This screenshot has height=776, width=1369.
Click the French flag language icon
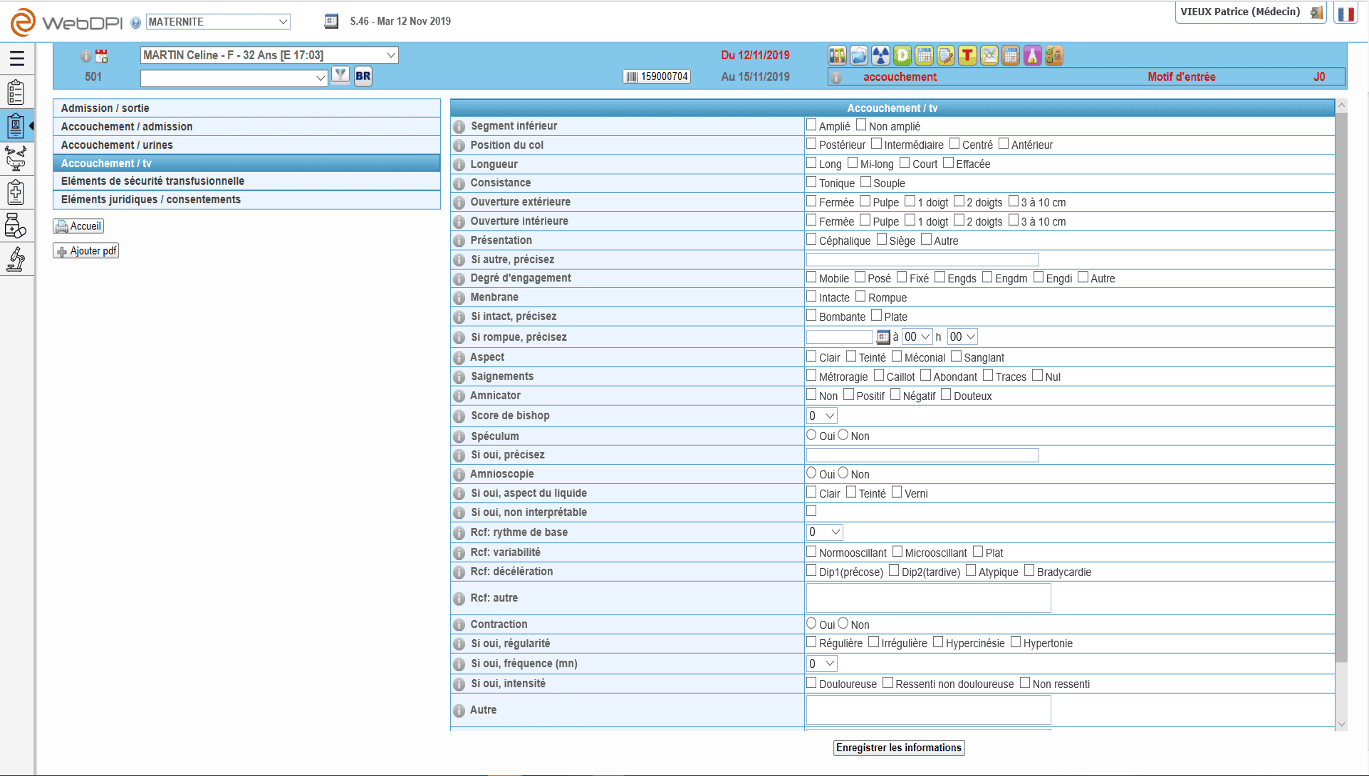coord(1345,13)
